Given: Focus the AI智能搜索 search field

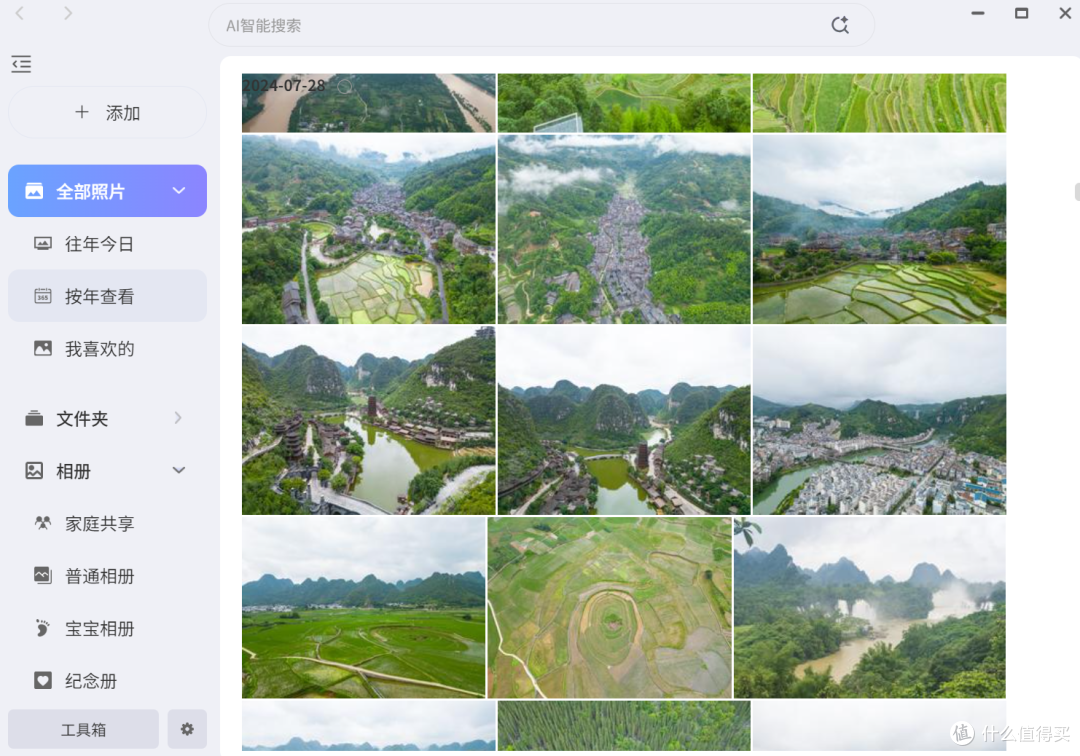Looking at the screenshot, I should point(541,25).
